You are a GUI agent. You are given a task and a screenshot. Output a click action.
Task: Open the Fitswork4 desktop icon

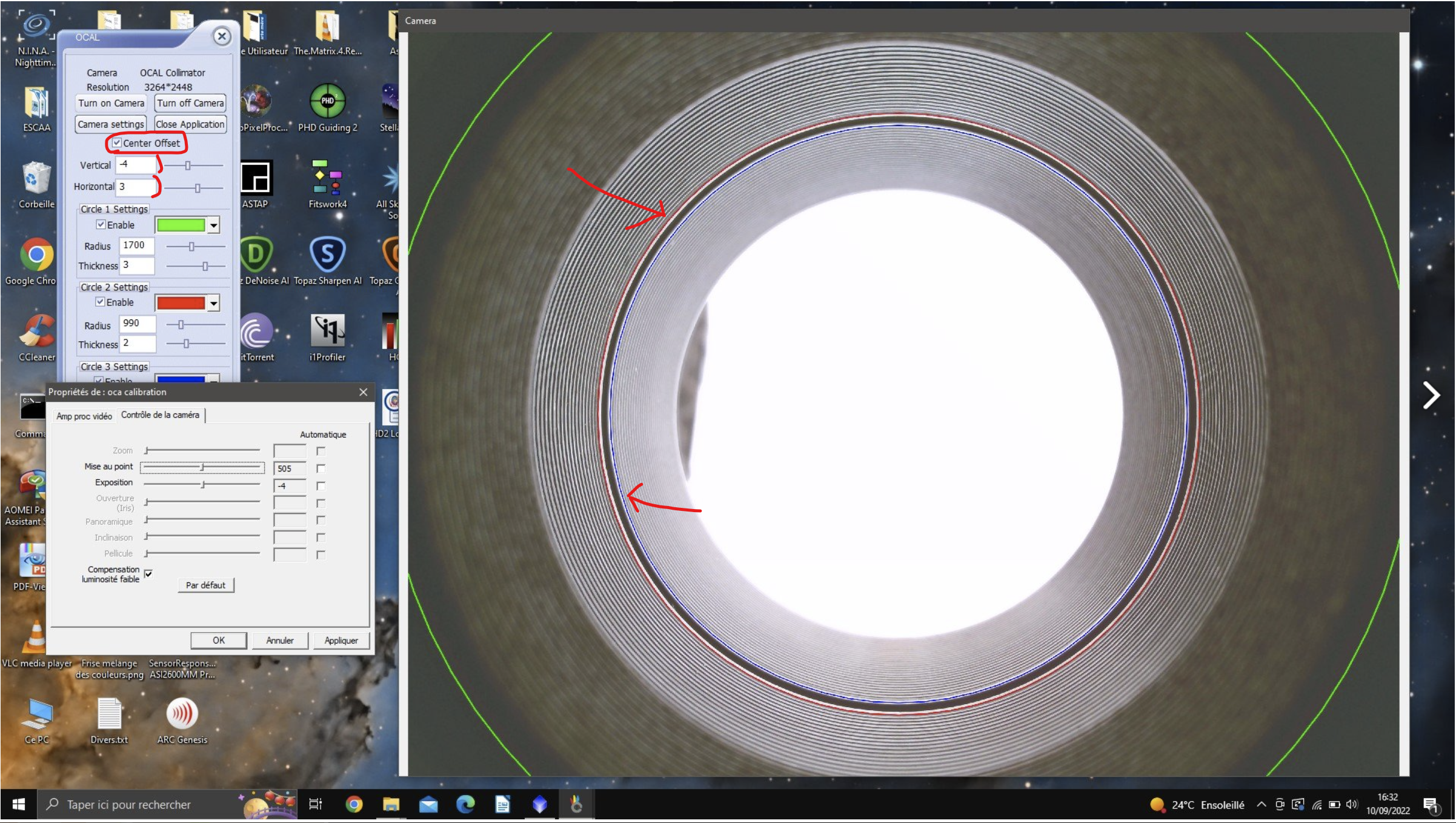pyautogui.click(x=327, y=185)
